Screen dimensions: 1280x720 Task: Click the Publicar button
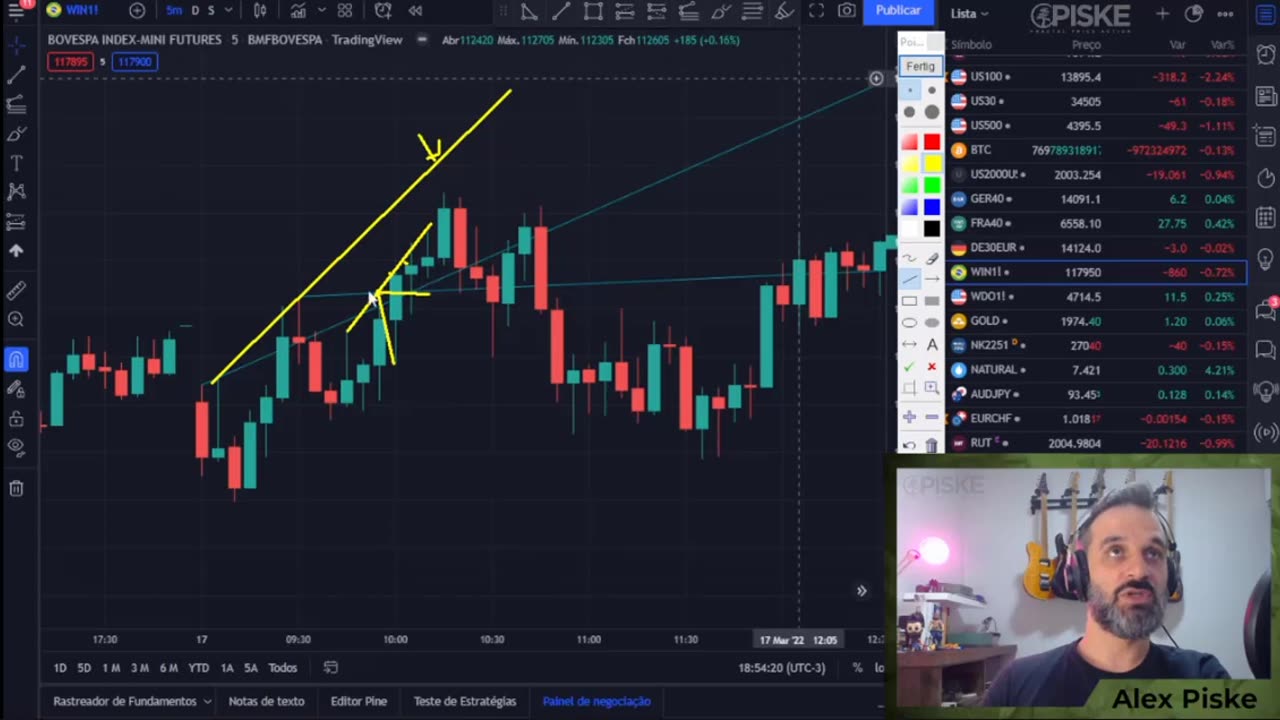click(x=898, y=10)
